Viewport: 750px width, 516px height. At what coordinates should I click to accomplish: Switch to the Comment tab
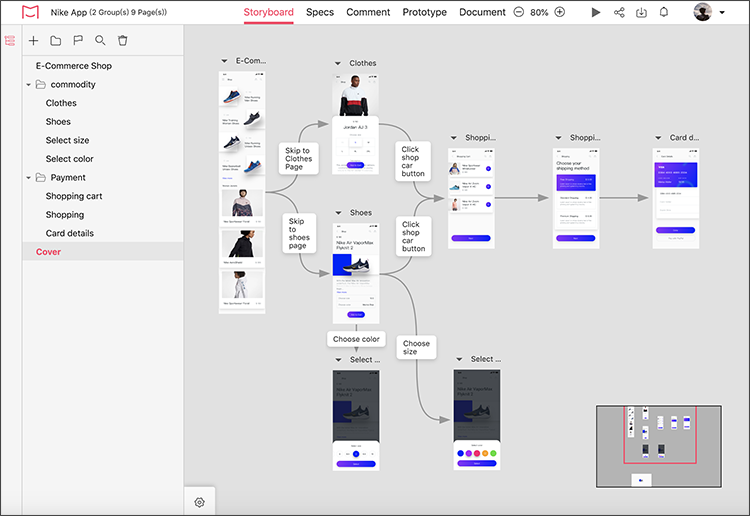[x=368, y=12]
